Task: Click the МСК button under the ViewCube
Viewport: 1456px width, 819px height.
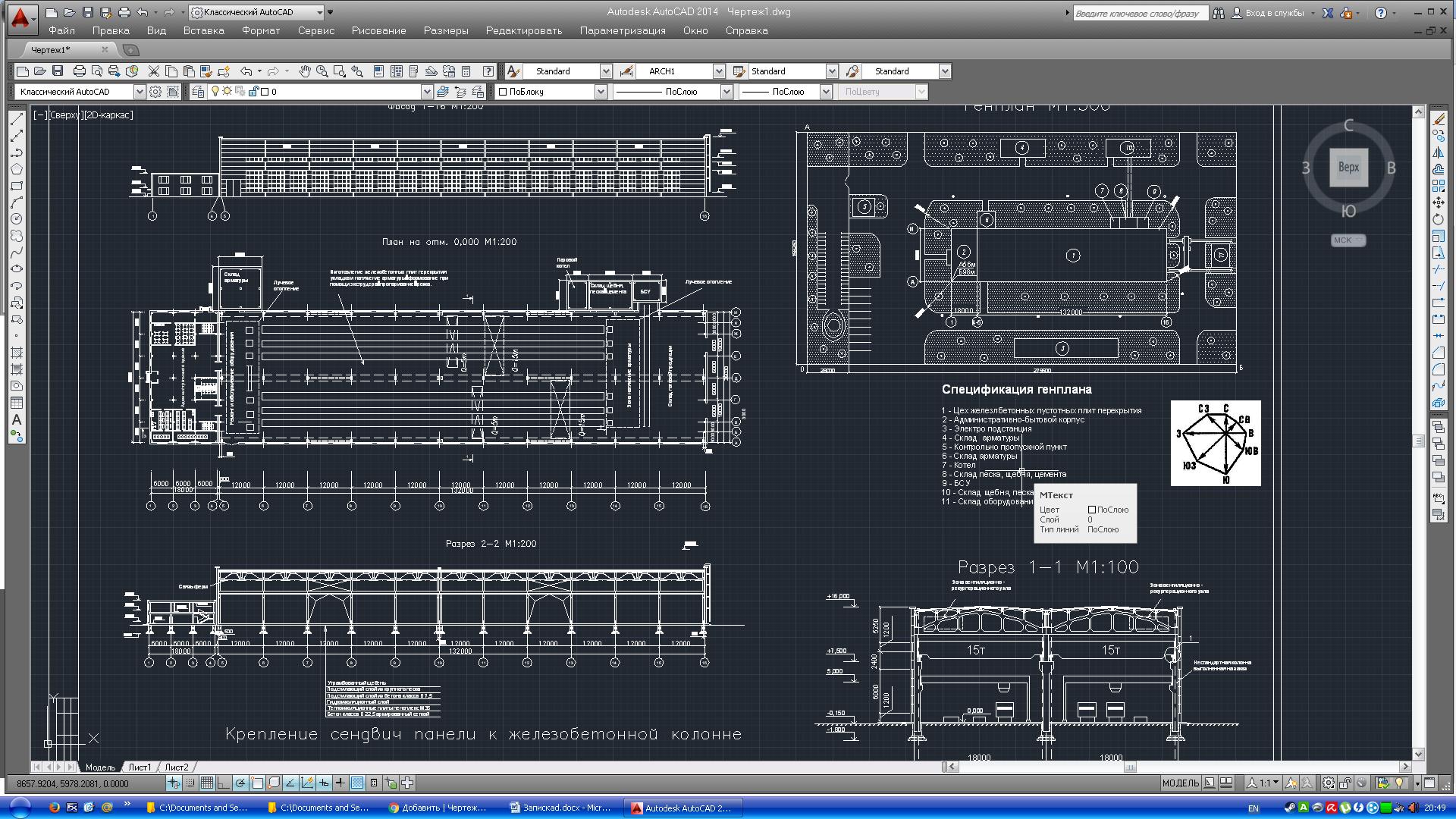Action: (1348, 240)
